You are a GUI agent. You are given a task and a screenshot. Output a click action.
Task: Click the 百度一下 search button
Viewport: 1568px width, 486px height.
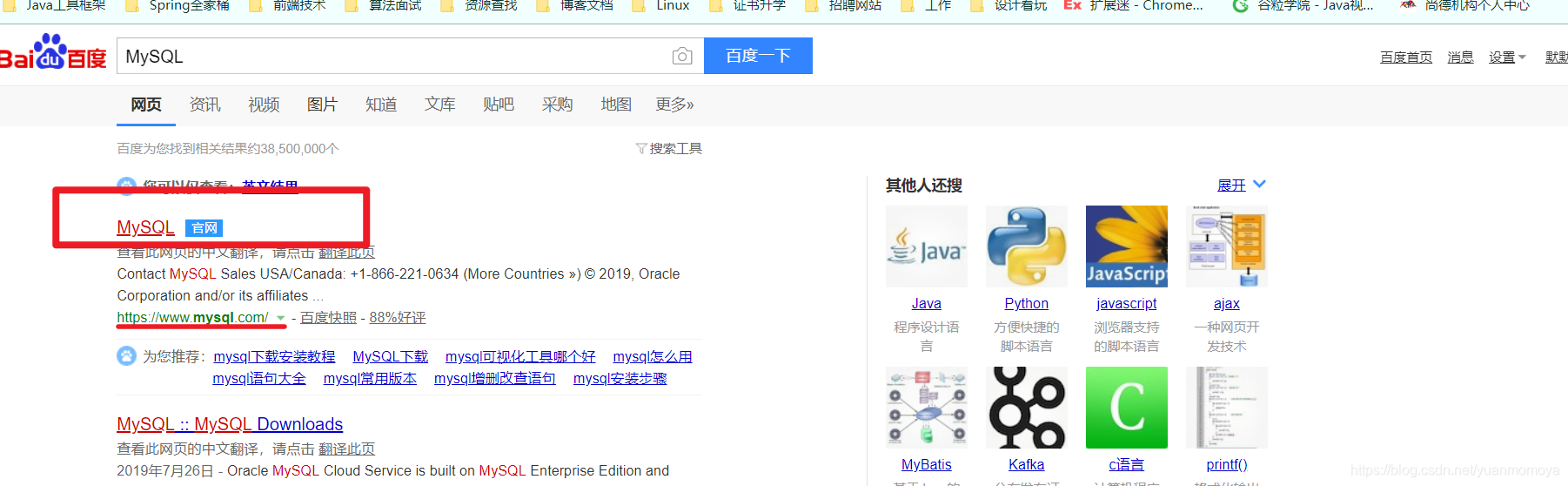click(x=758, y=56)
